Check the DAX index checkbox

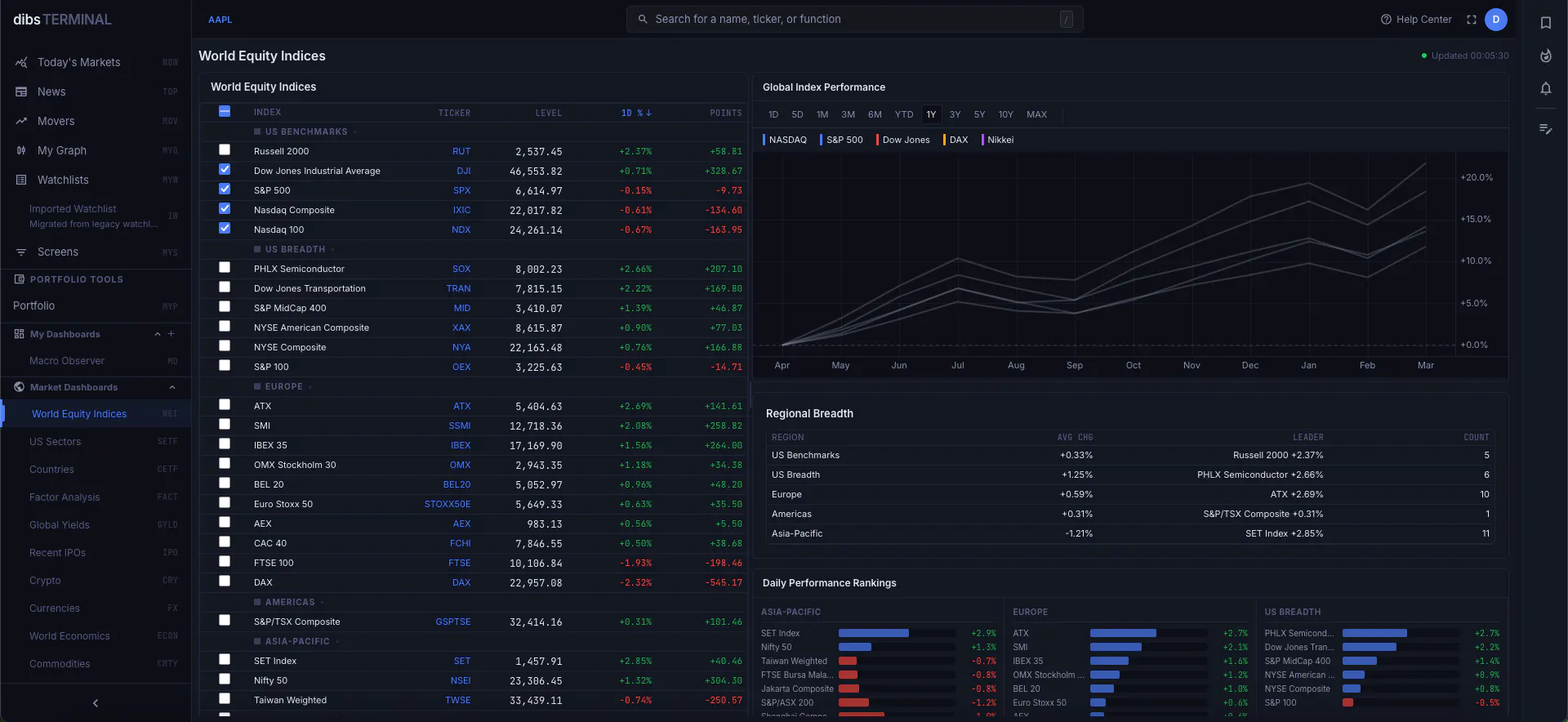click(x=225, y=581)
